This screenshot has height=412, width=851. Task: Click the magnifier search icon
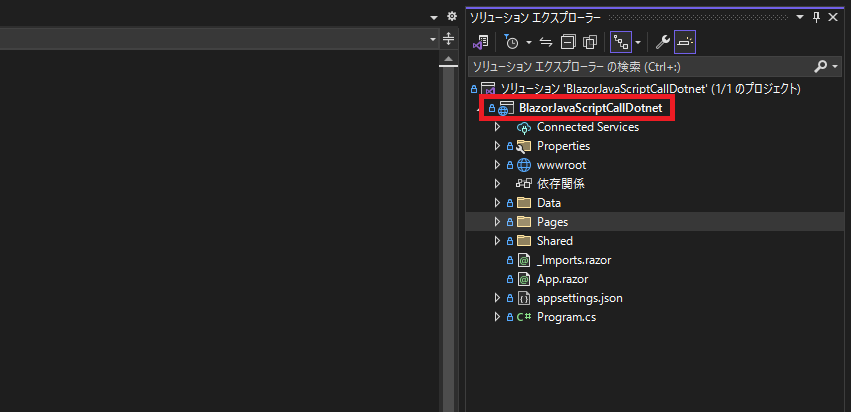point(820,67)
